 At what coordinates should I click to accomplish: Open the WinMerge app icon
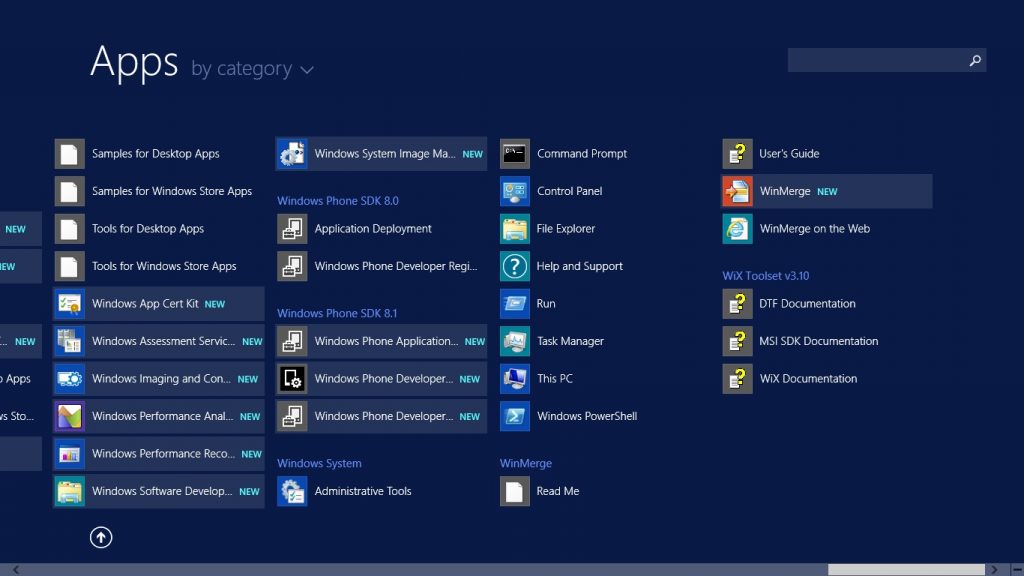(x=737, y=191)
